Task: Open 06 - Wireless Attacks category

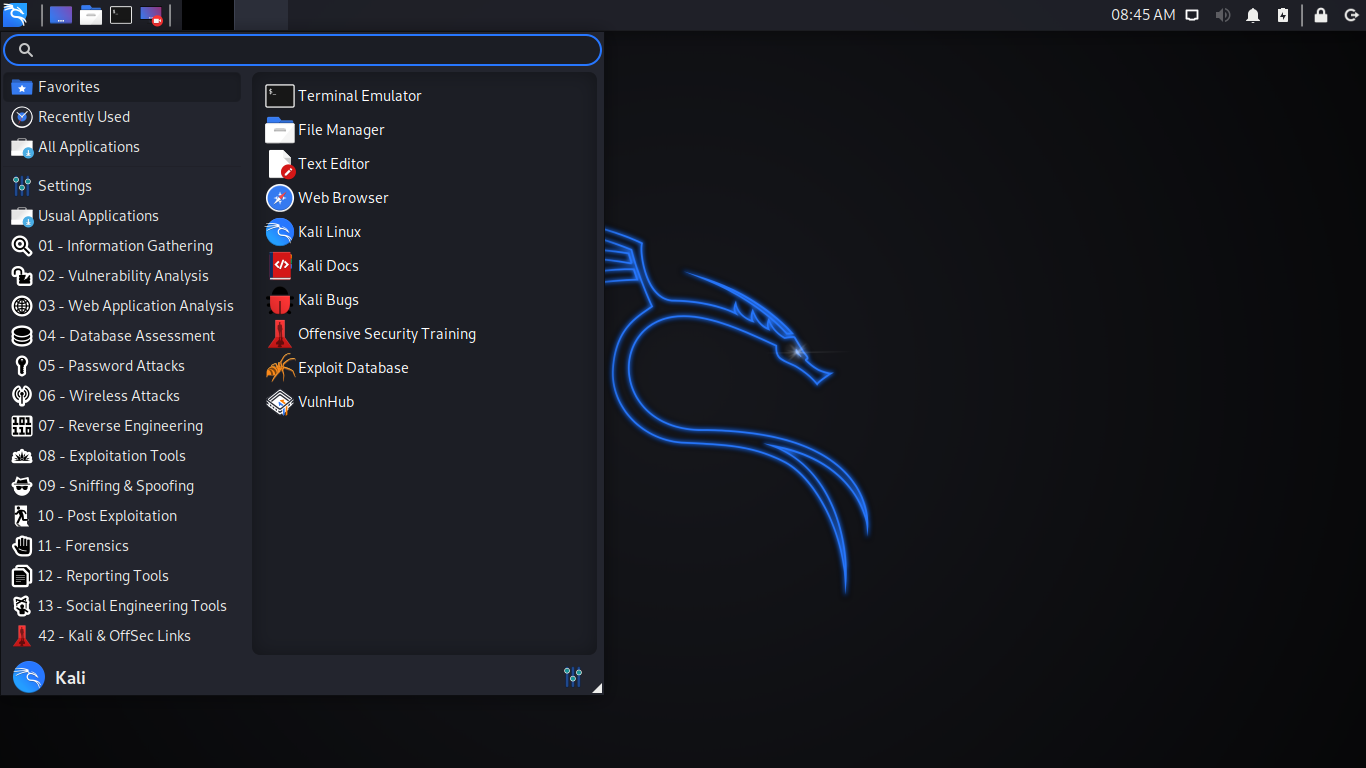Action: click(122, 396)
